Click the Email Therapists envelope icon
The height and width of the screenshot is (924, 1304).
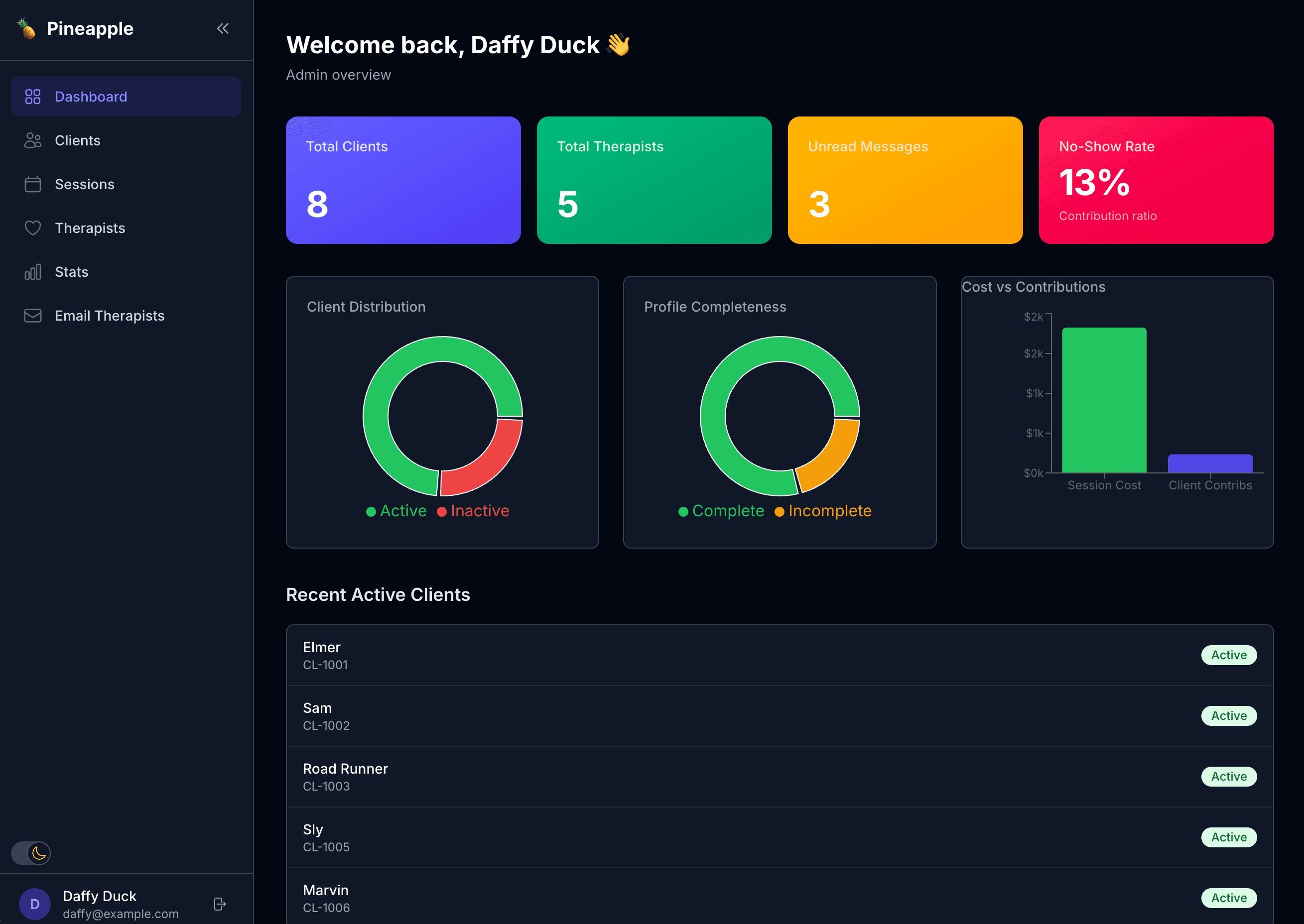pyautogui.click(x=32, y=315)
